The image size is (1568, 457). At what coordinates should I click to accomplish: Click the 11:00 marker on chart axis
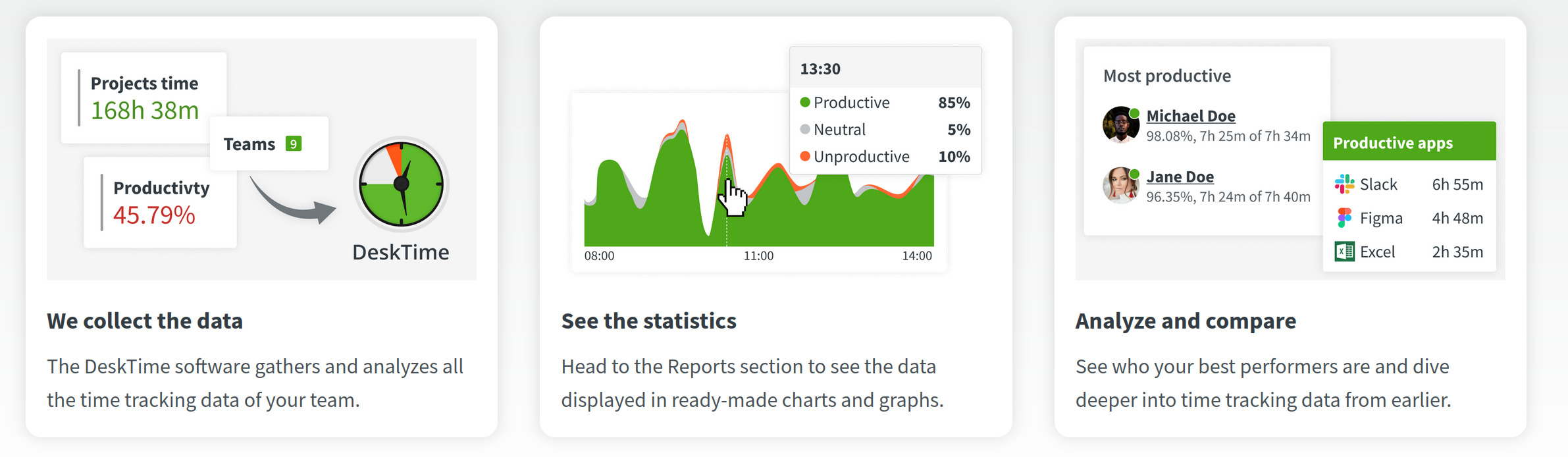[758, 255]
